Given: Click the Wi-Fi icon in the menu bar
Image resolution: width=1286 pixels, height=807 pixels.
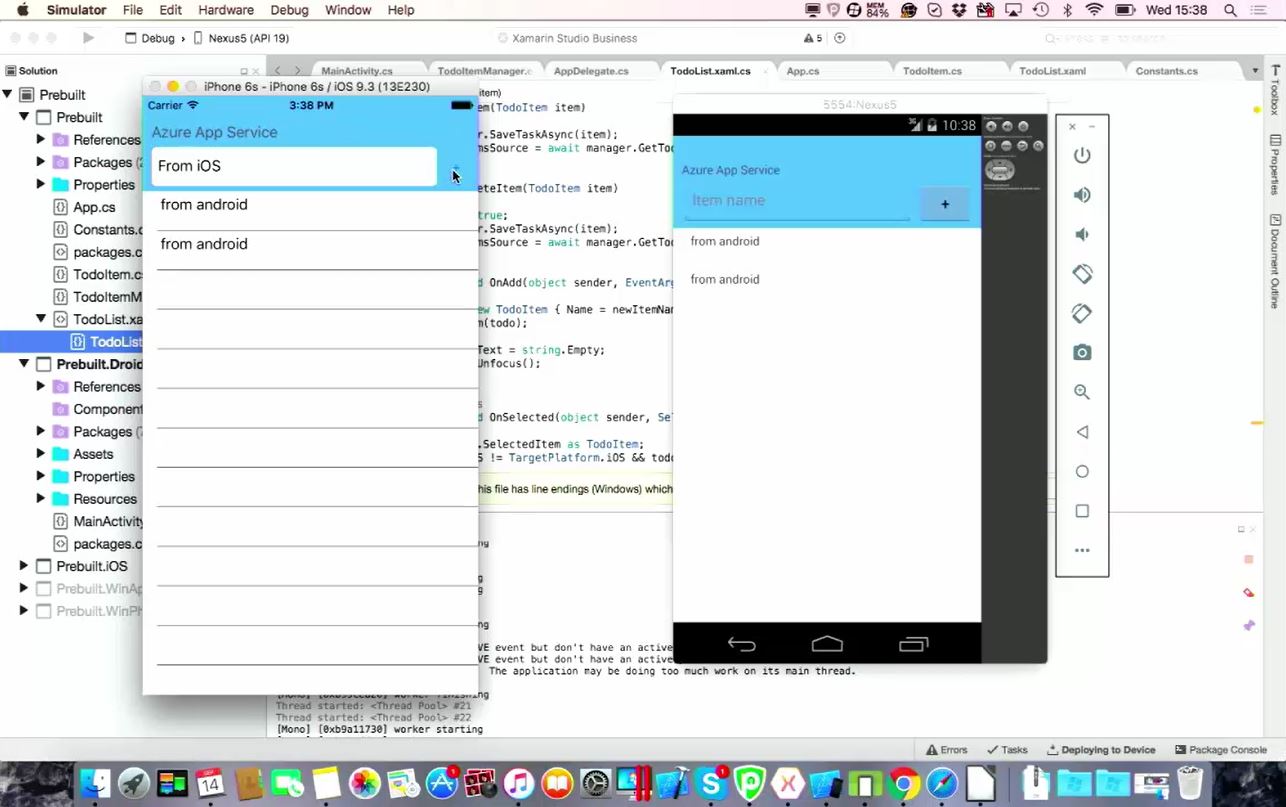Looking at the screenshot, I should 1094,10.
